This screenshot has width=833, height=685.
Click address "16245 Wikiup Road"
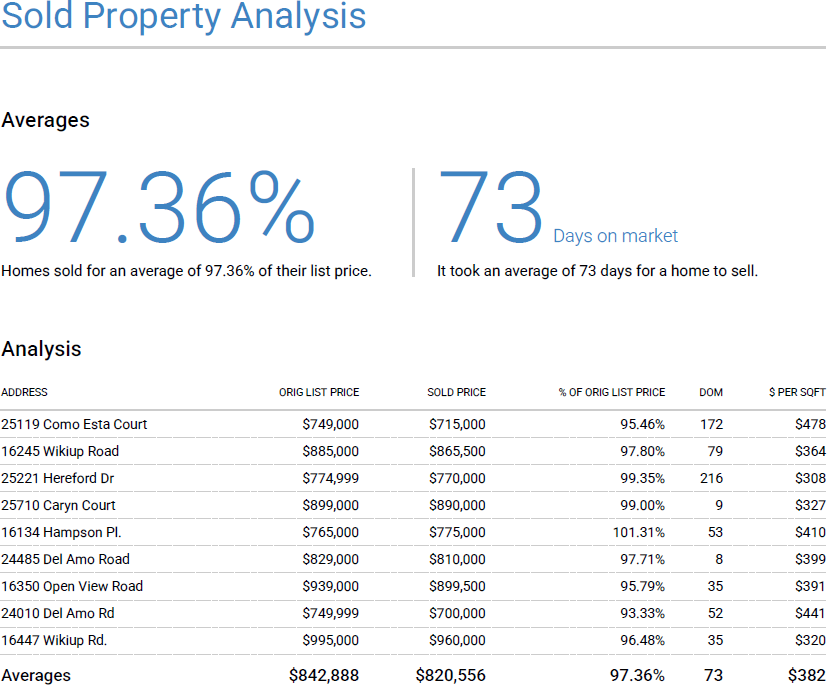tap(60, 451)
